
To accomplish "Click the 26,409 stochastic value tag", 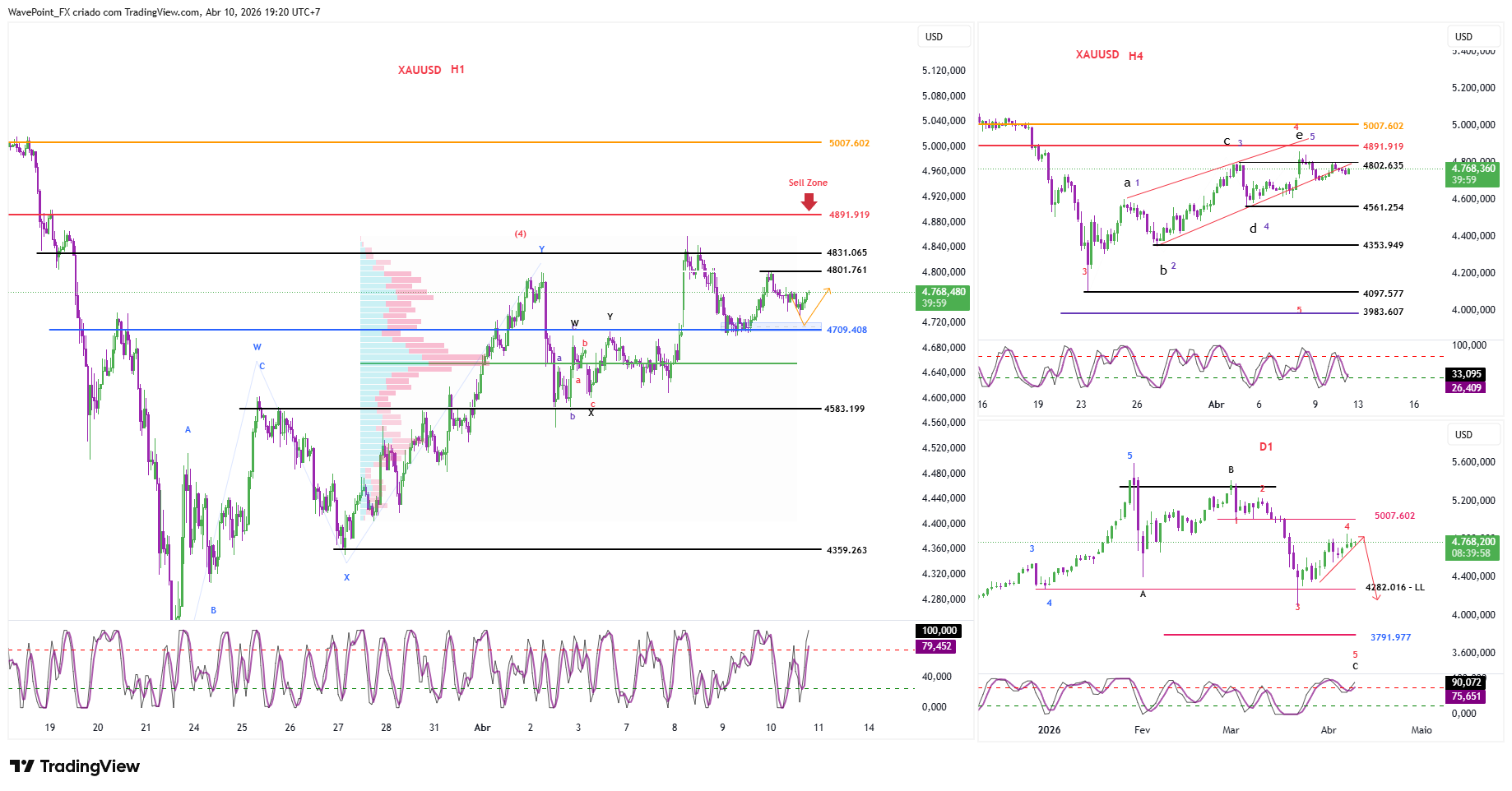I will pyautogui.click(x=1466, y=388).
